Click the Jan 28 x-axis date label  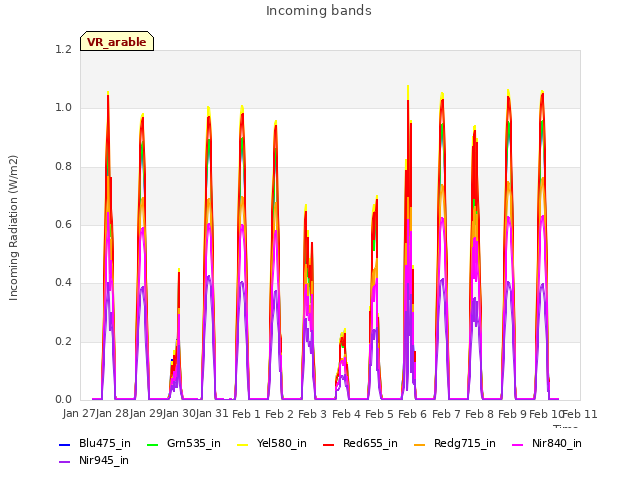112,414
